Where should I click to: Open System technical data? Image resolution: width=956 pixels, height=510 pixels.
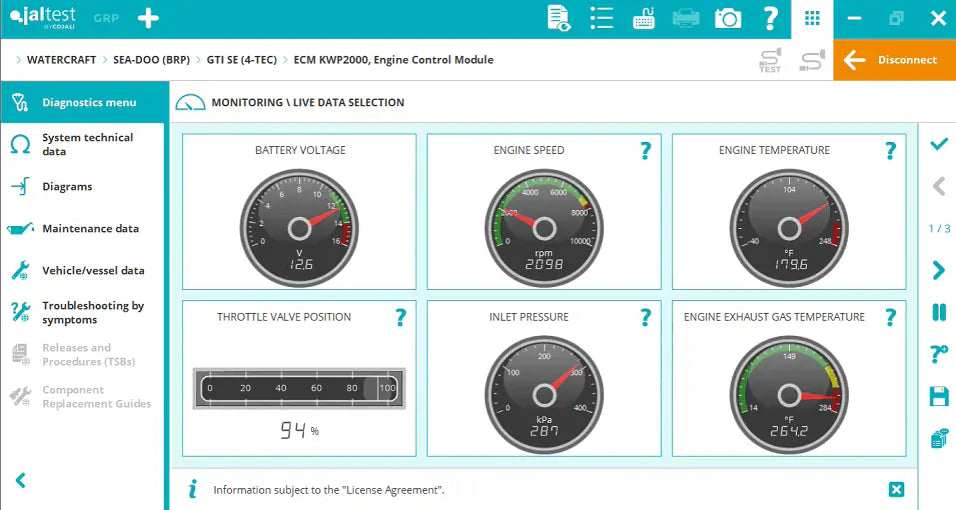click(82, 145)
